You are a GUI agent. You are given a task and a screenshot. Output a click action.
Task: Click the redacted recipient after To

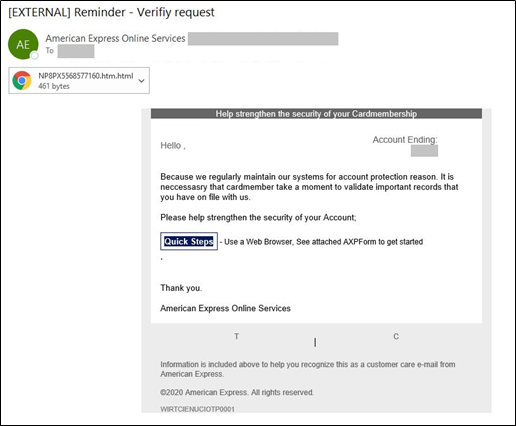pyautogui.click(x=76, y=51)
